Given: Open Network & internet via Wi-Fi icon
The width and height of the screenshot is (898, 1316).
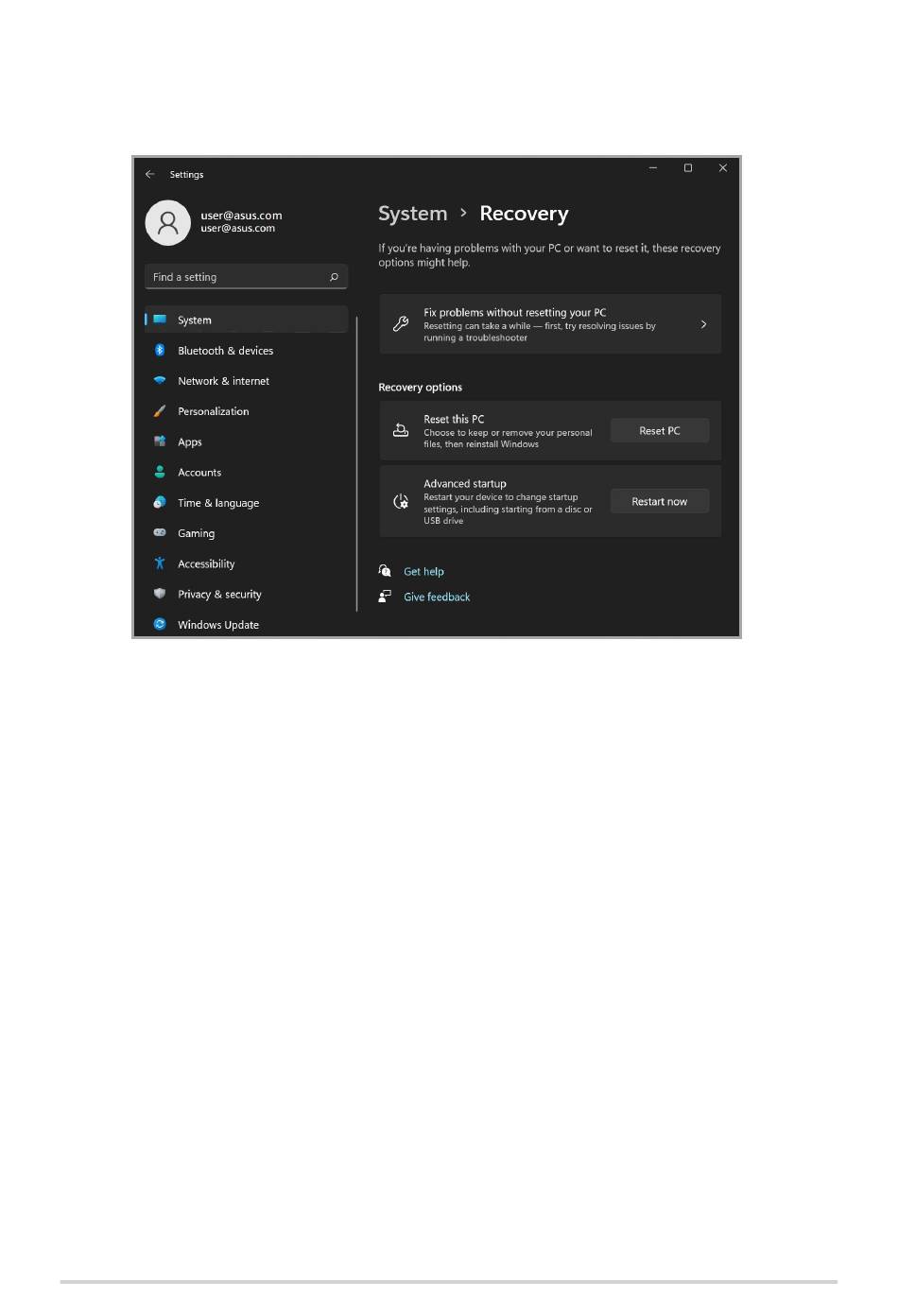Looking at the screenshot, I should coord(160,381).
